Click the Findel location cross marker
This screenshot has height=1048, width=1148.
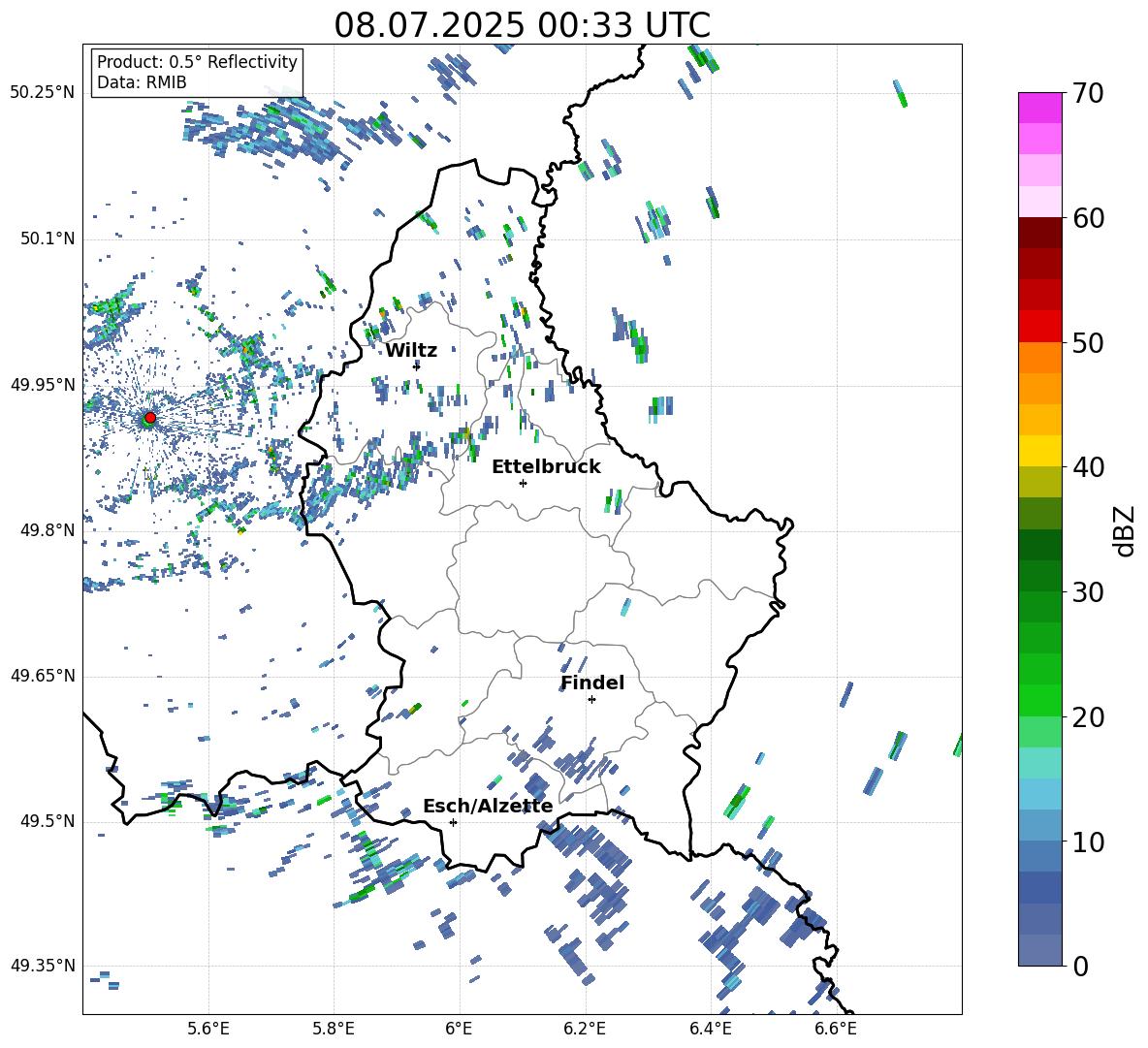click(x=591, y=700)
